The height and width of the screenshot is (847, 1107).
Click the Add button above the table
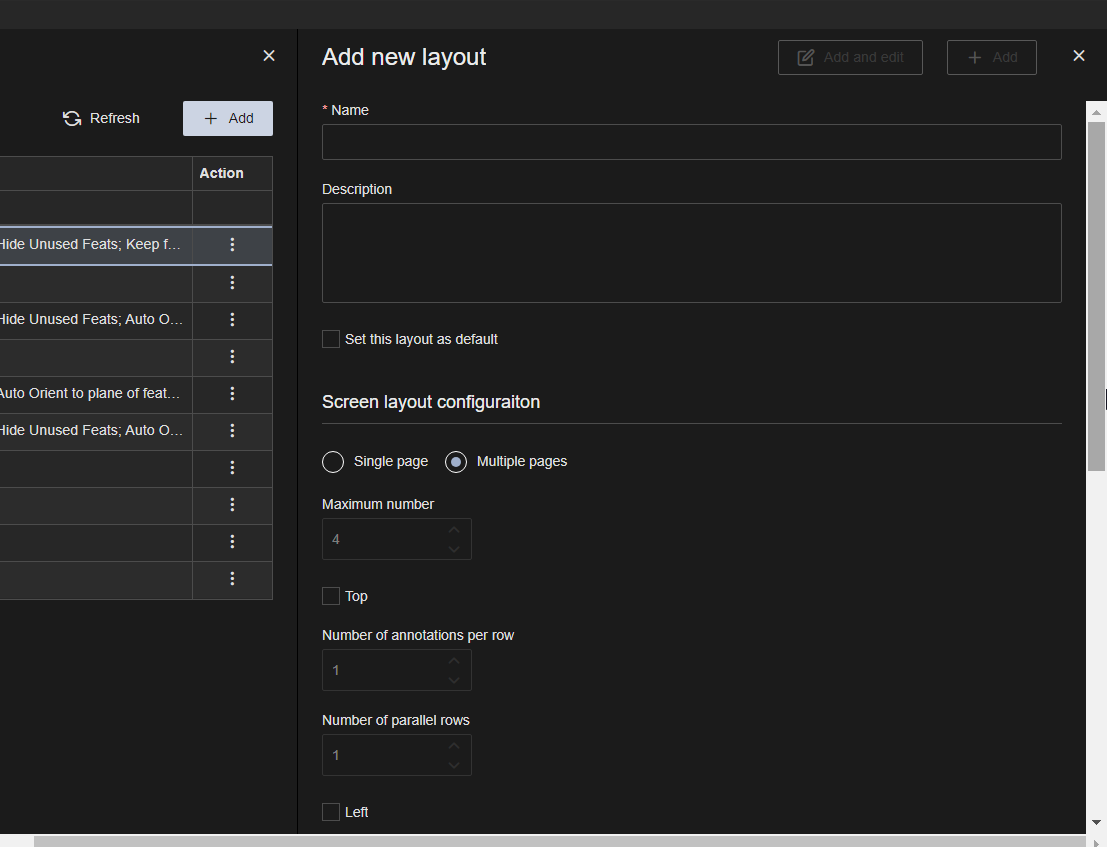pos(228,118)
